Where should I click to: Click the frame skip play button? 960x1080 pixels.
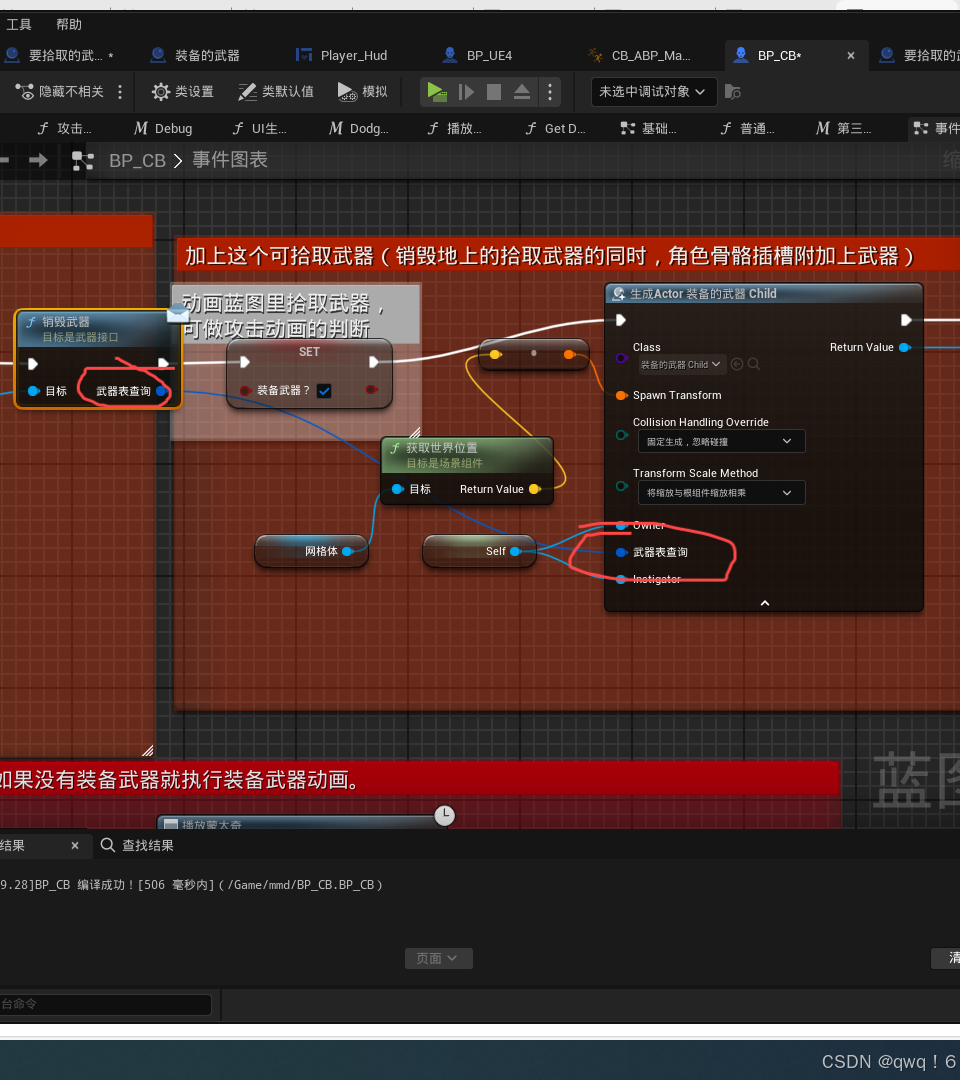466,92
